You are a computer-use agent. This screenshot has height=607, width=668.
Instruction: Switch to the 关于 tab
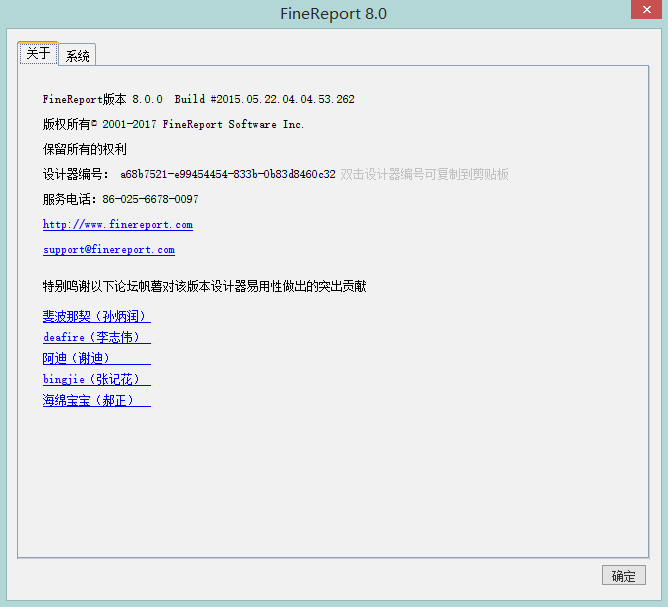click(38, 54)
